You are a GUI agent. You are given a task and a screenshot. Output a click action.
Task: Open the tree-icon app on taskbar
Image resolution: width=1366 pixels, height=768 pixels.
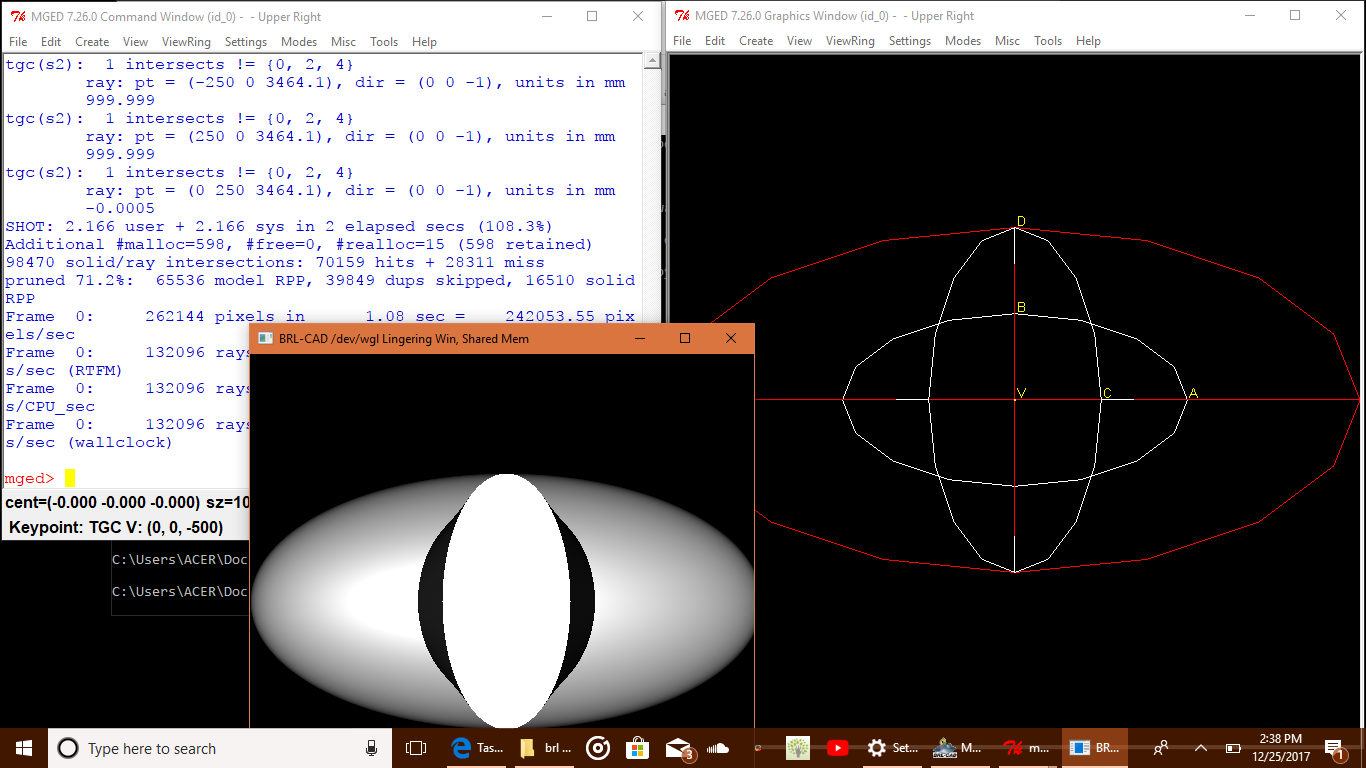797,748
